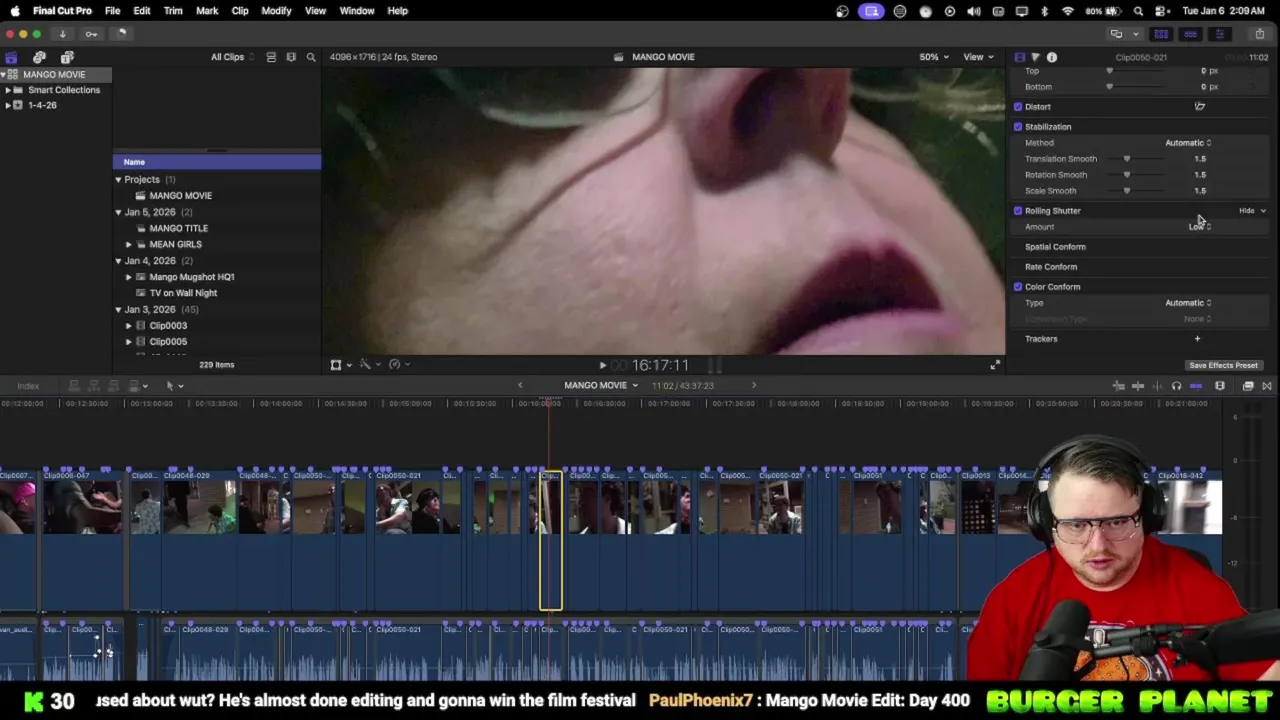Open the Modify menu

(x=276, y=11)
